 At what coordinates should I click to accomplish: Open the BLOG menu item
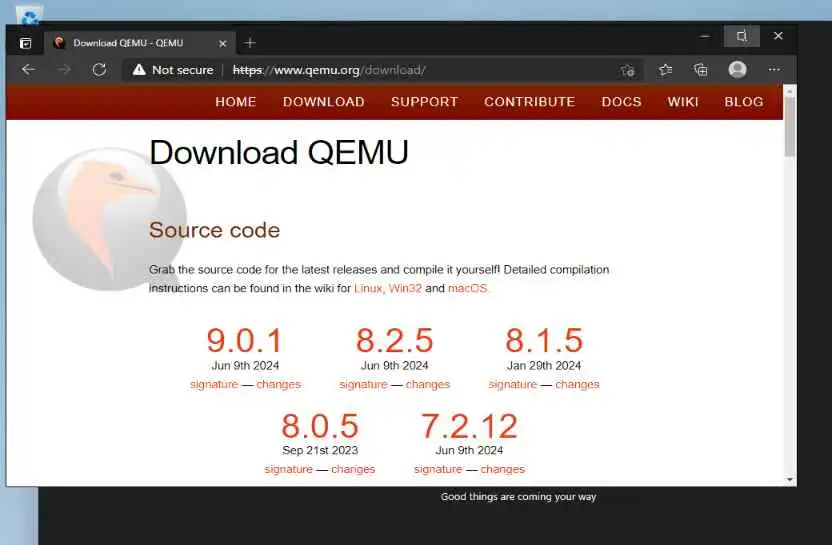tap(744, 102)
